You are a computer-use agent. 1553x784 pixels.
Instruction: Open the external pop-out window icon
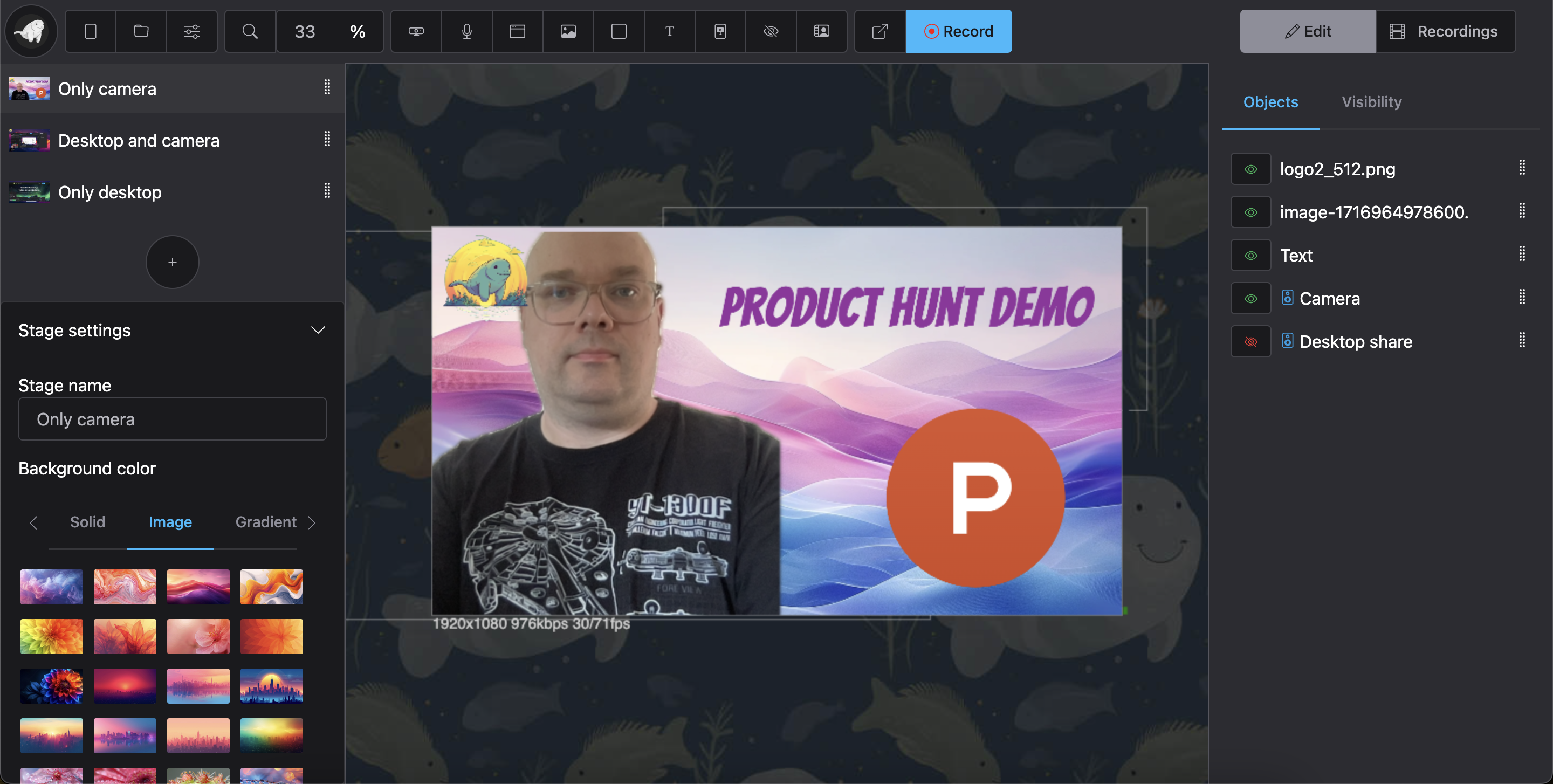tap(879, 31)
